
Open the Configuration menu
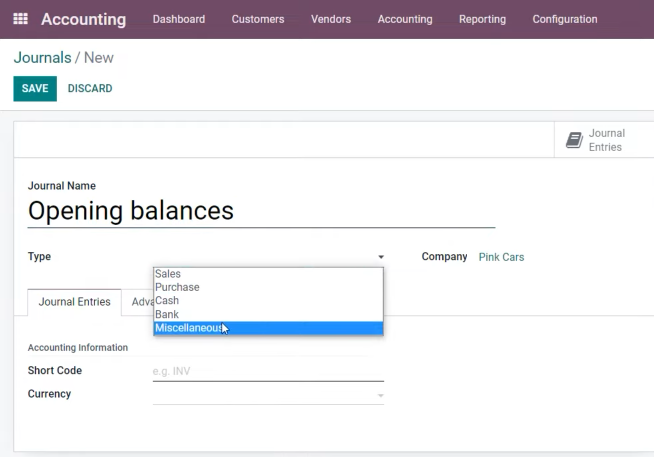565,19
